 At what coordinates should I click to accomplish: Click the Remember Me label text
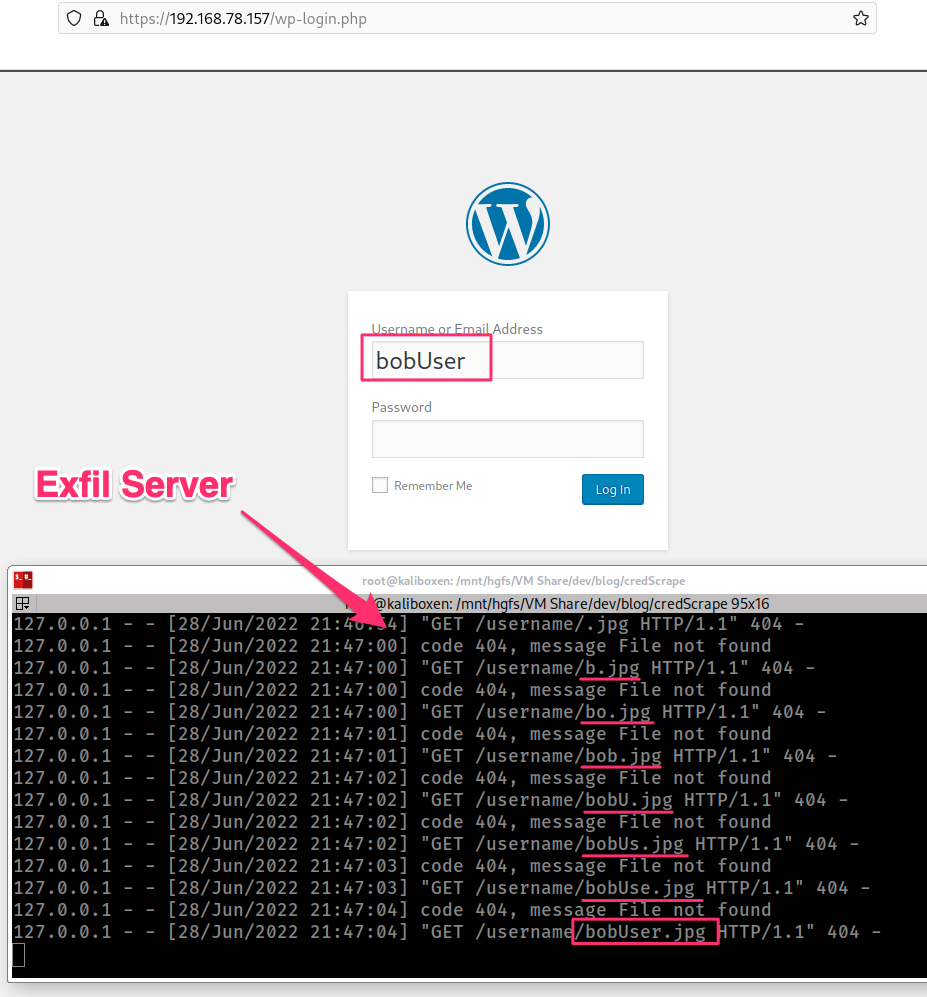point(433,486)
